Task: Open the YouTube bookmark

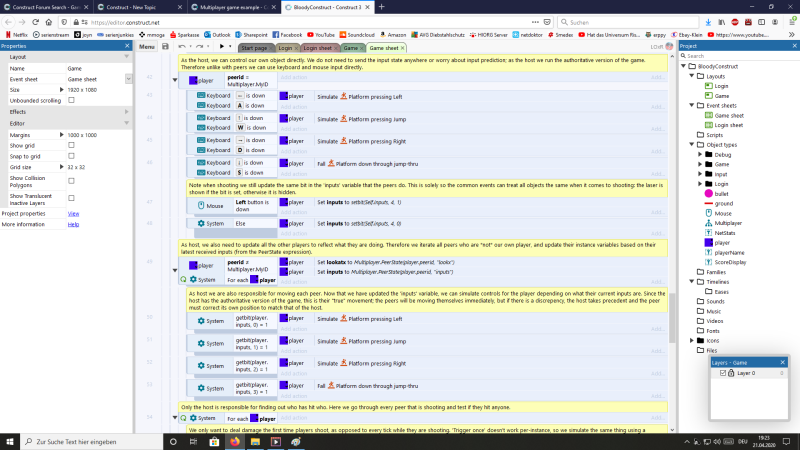Action: (320, 35)
